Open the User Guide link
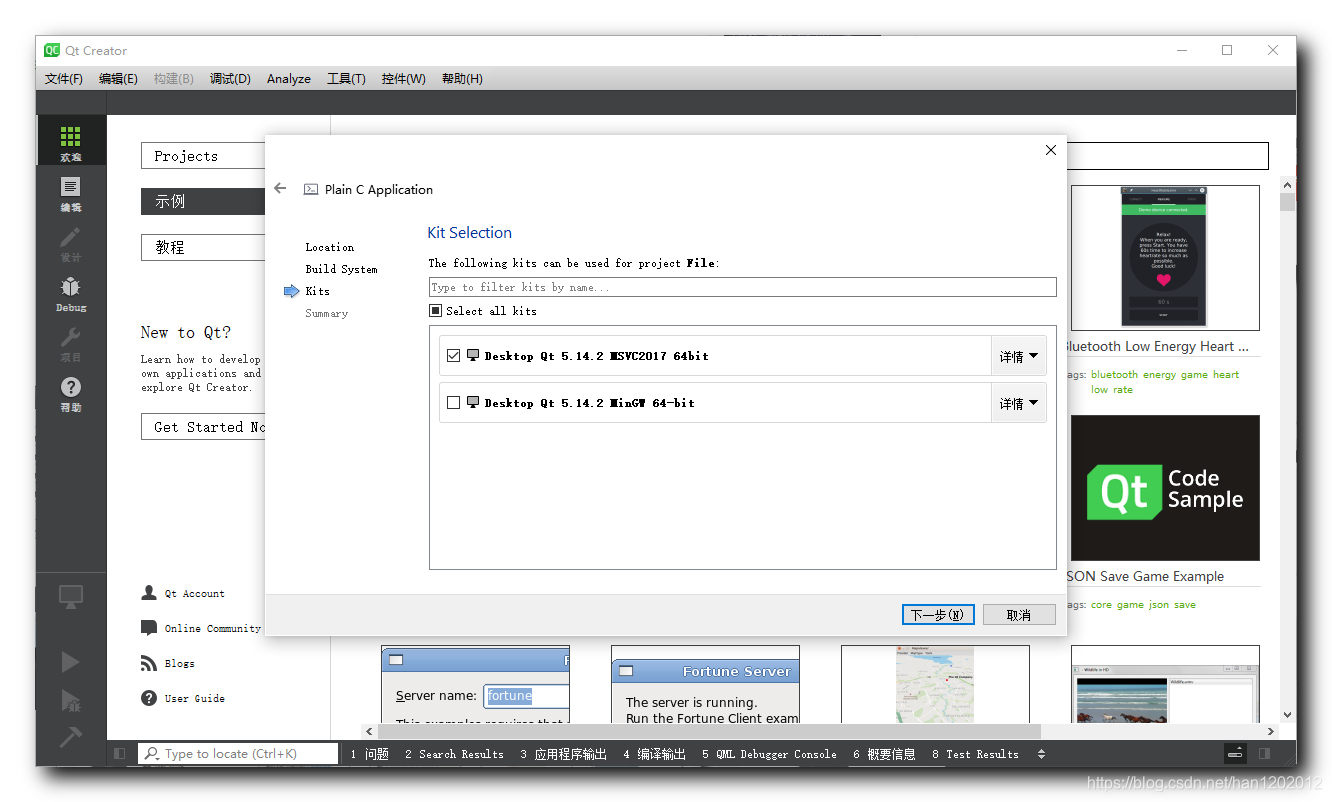The image size is (1332, 802). pos(195,698)
